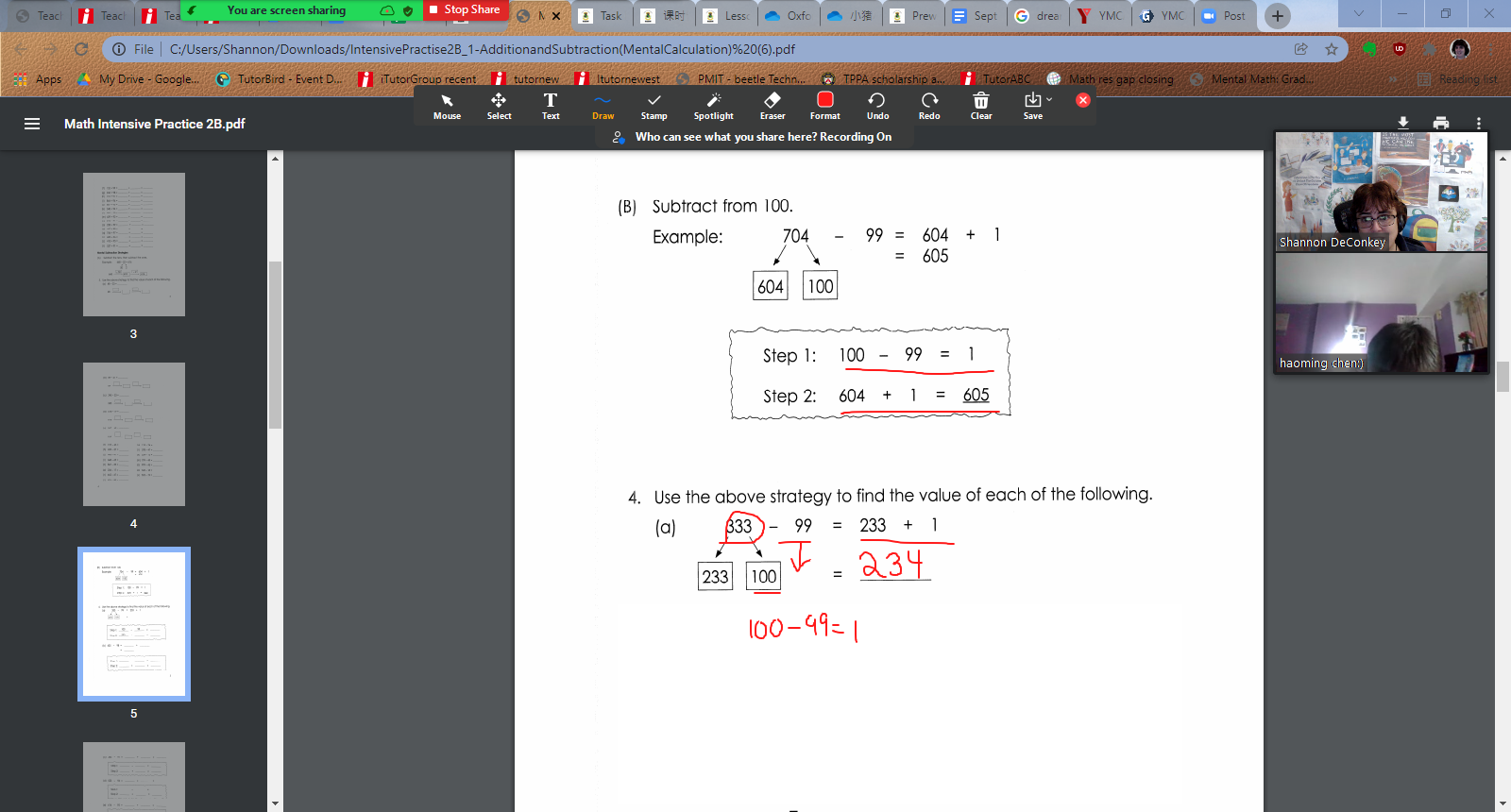This screenshot has width=1511, height=812.
Task: Open iTutorGroup recent bookmark
Action: pyautogui.click(x=418, y=79)
